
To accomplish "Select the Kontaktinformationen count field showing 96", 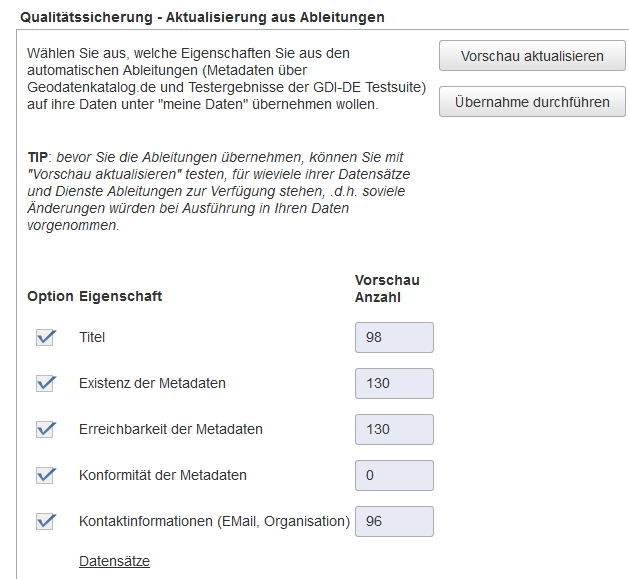I will (x=394, y=521).
